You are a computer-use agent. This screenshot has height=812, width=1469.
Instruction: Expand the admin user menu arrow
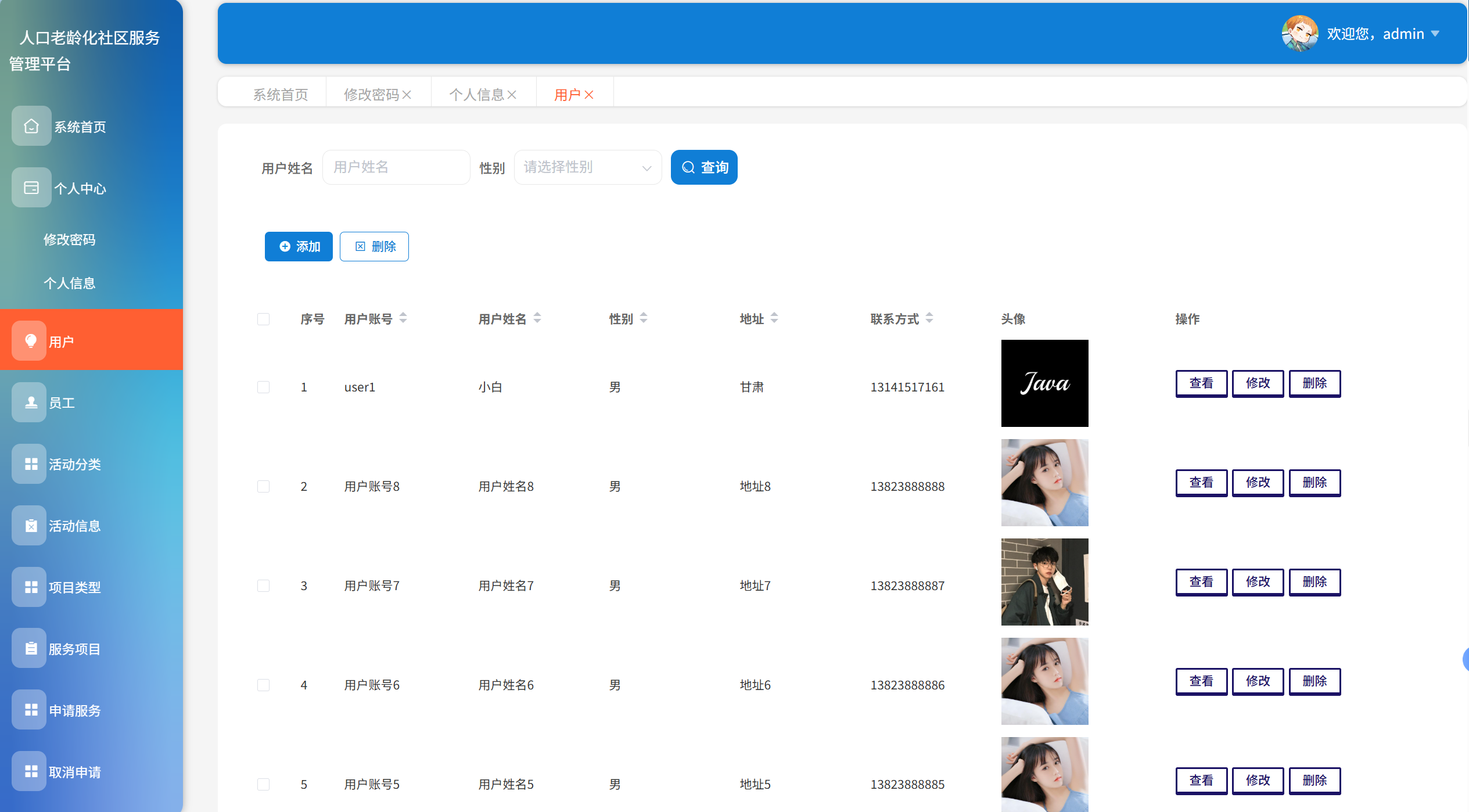[x=1435, y=34]
